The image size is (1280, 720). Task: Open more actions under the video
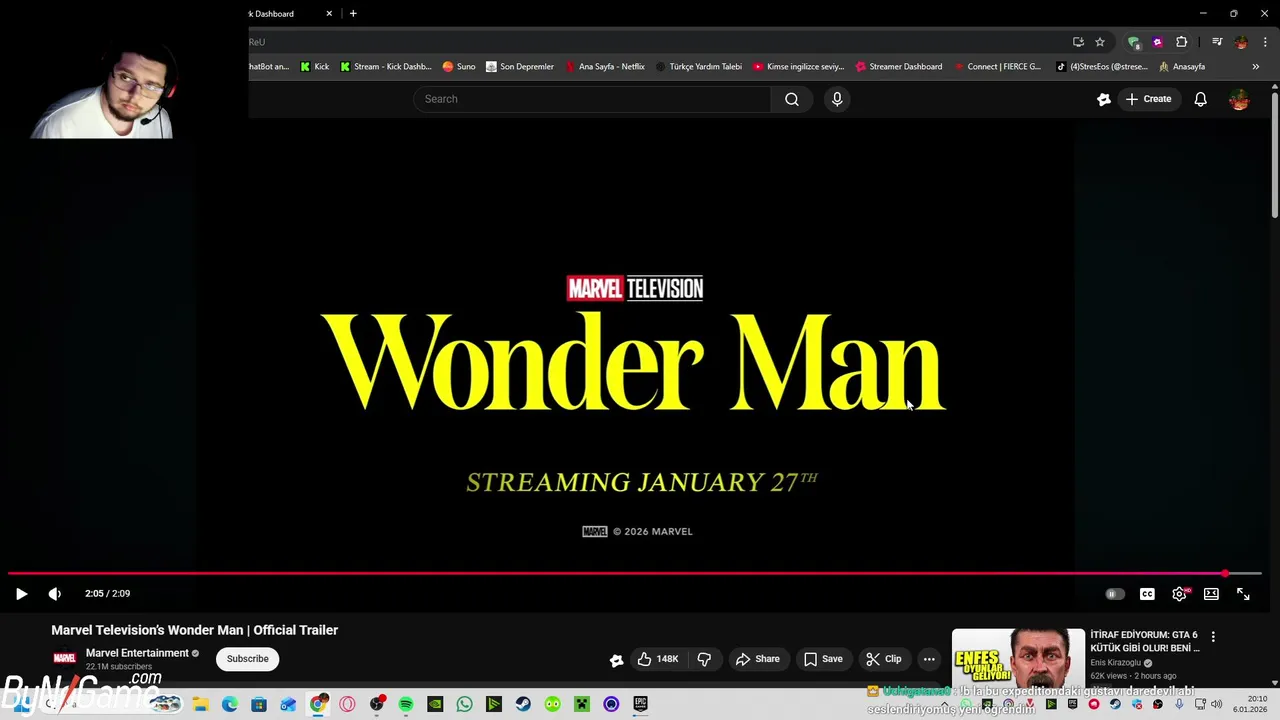(929, 659)
